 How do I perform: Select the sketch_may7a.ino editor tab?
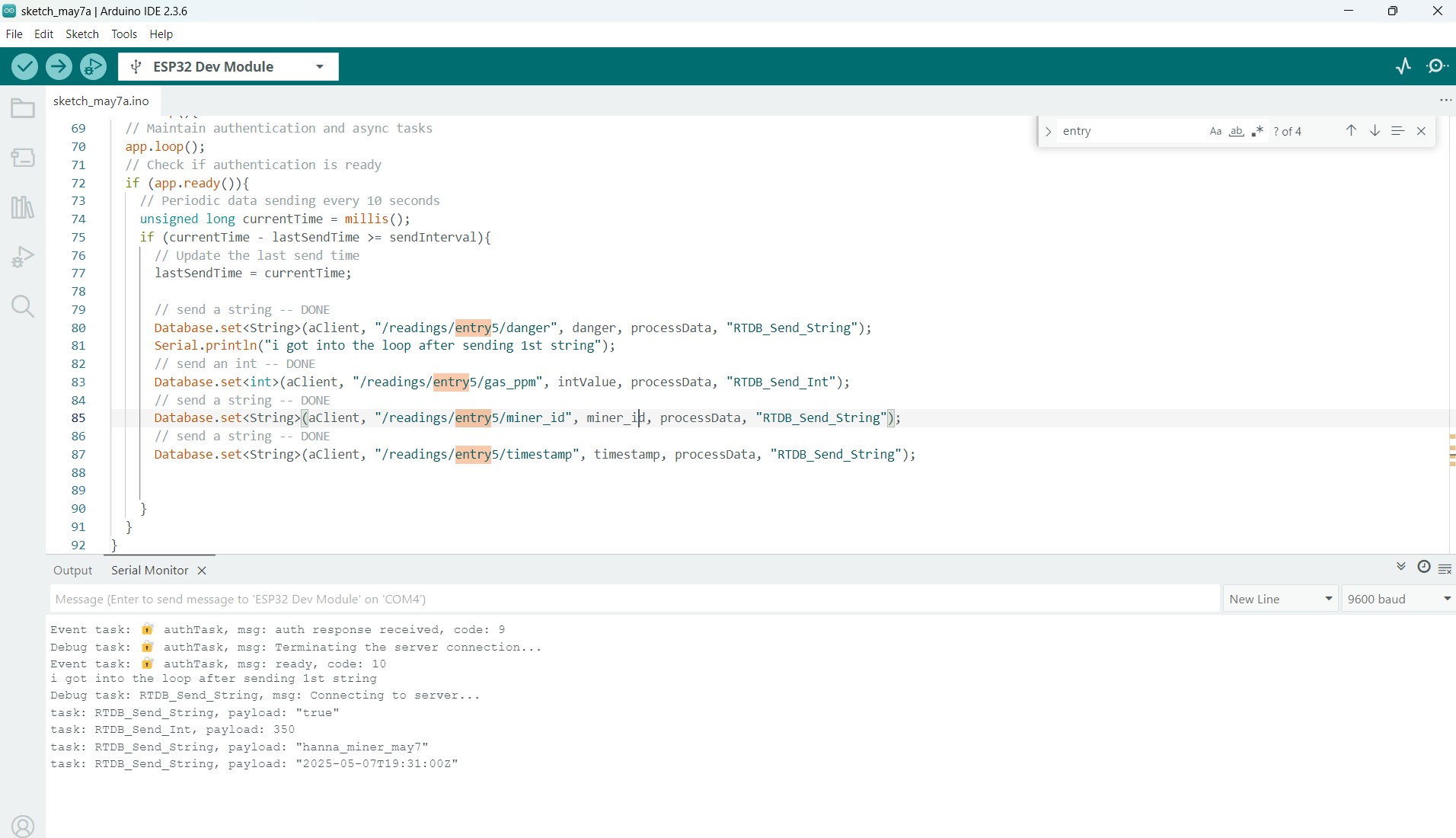(x=101, y=101)
